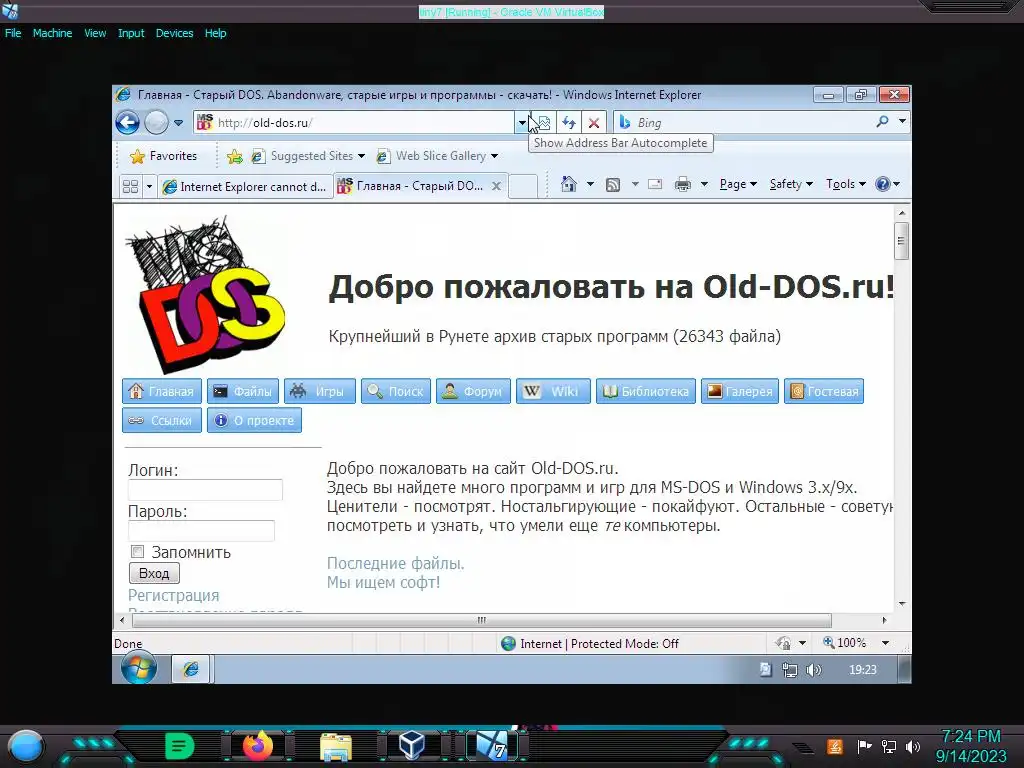1024x768 pixels.
Task: Click the Internet Explorer Forward arrow button
Action: pyautogui.click(x=156, y=122)
